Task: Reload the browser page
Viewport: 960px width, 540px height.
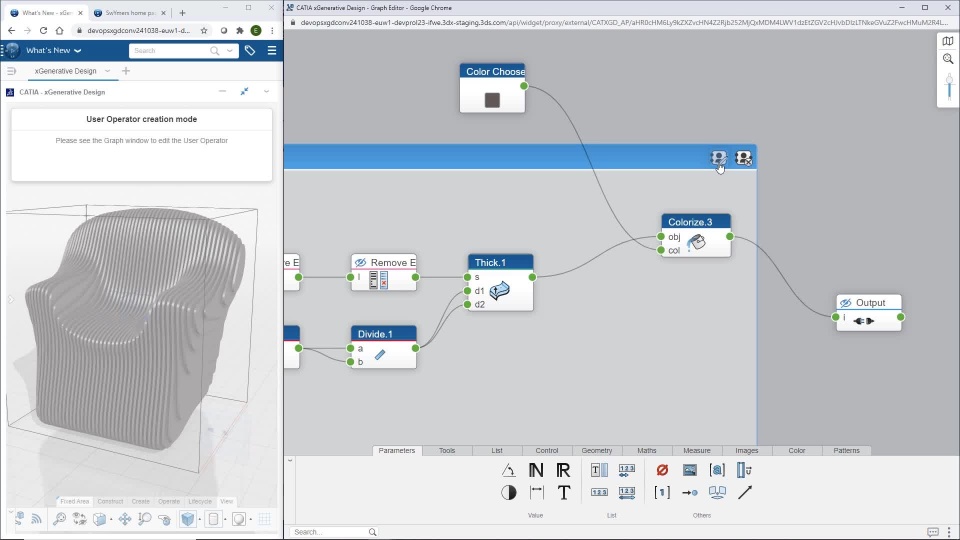Action: [43, 31]
